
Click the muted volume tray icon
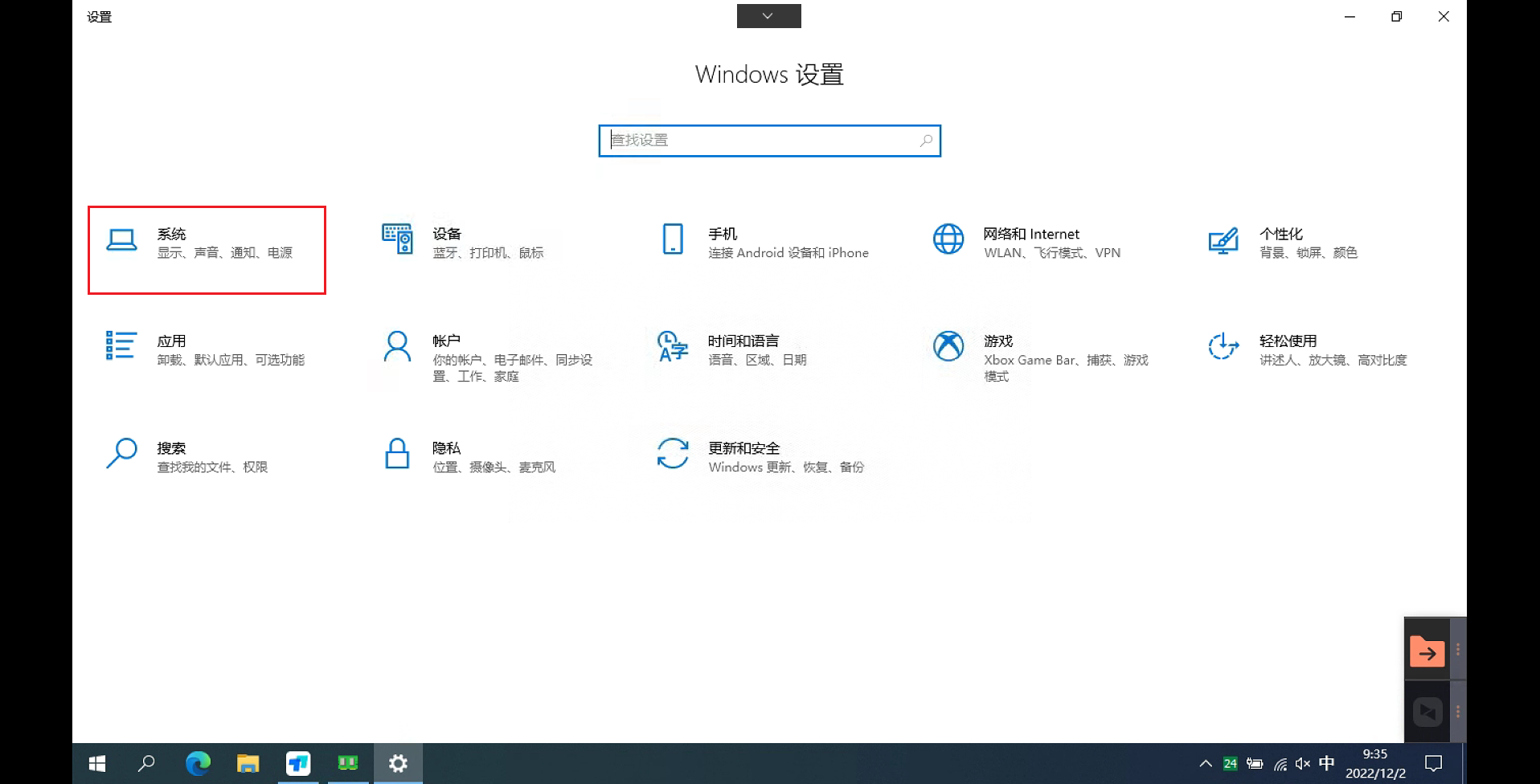point(1303,764)
